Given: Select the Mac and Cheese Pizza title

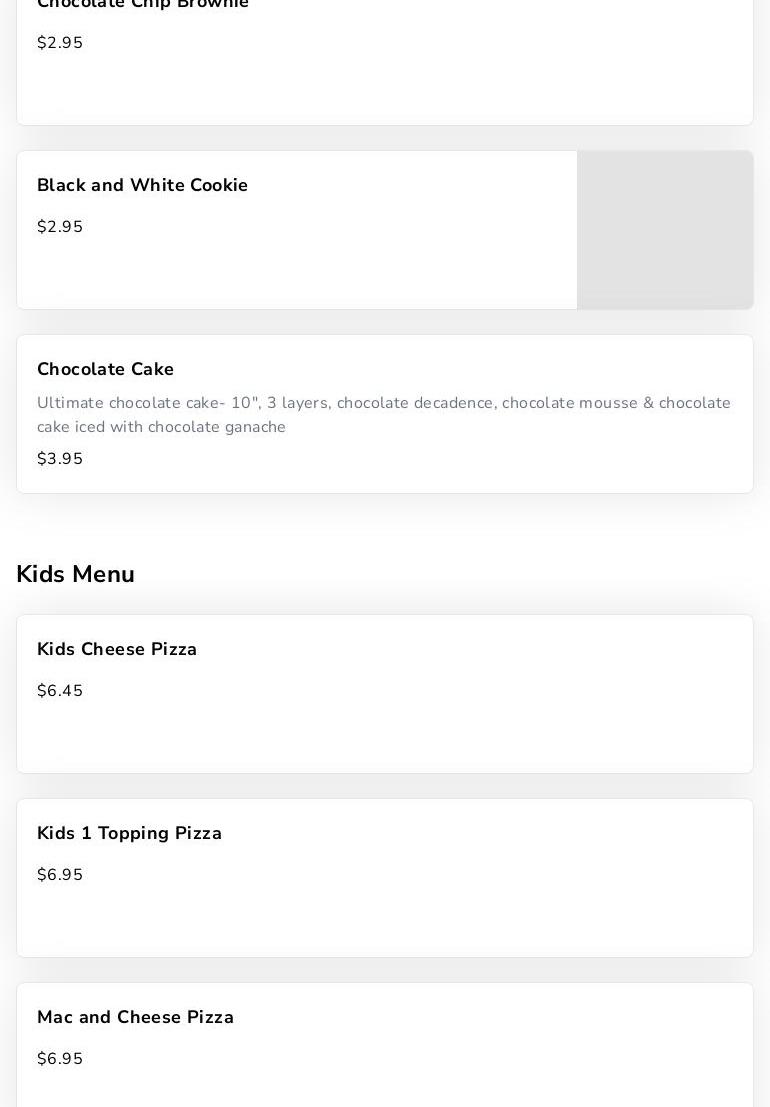Looking at the screenshot, I should (x=135, y=1018).
